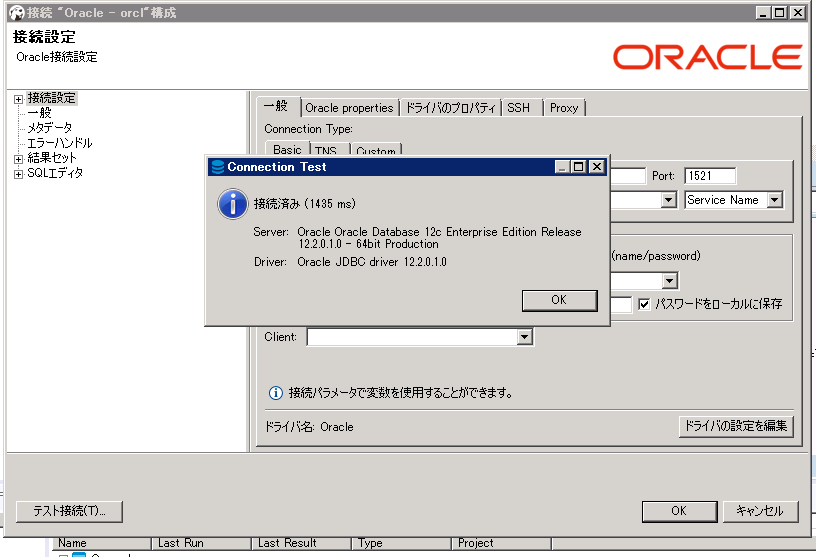The image size is (816, 557).
Task: Click the info icon beside the variables hint
Action: pyautogui.click(x=275, y=393)
